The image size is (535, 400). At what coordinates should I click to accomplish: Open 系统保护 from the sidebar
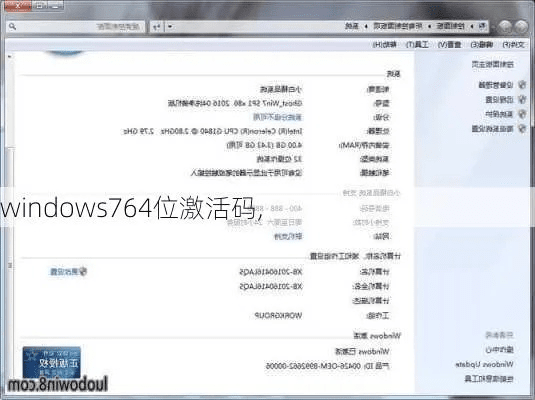click(499, 114)
